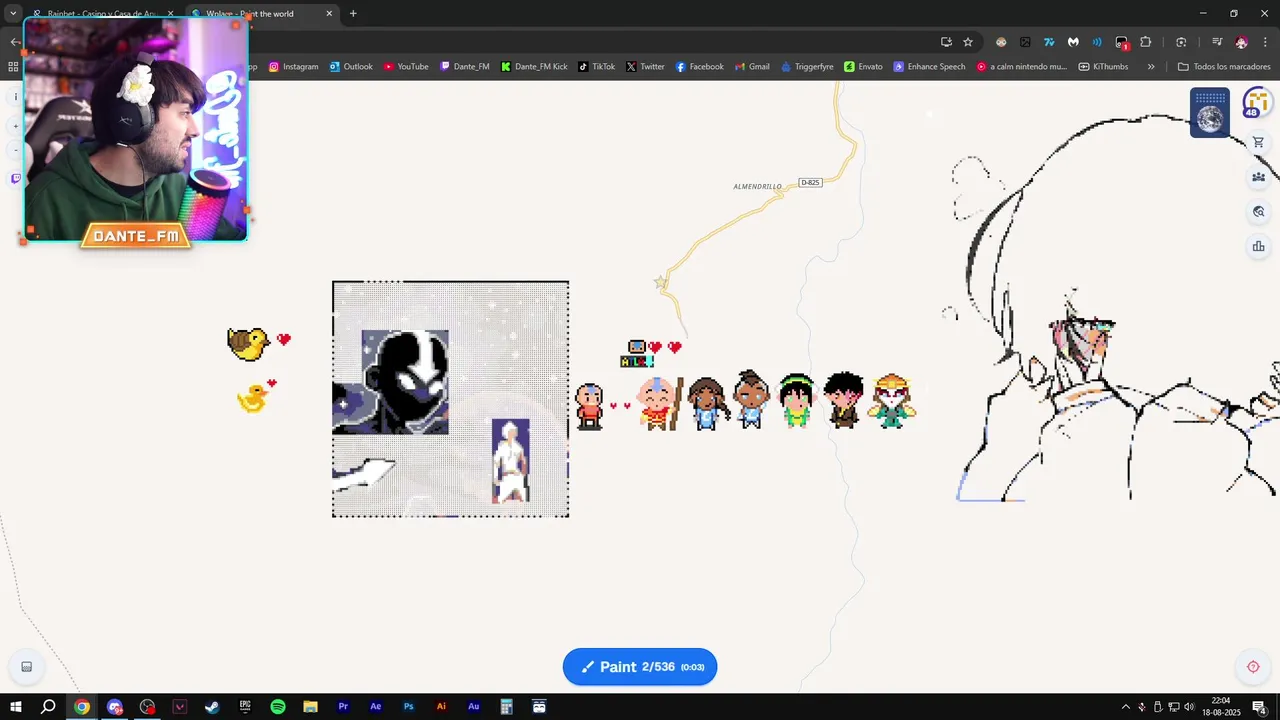Open Instagram bookmark
1280x720 pixels.
coord(293,67)
